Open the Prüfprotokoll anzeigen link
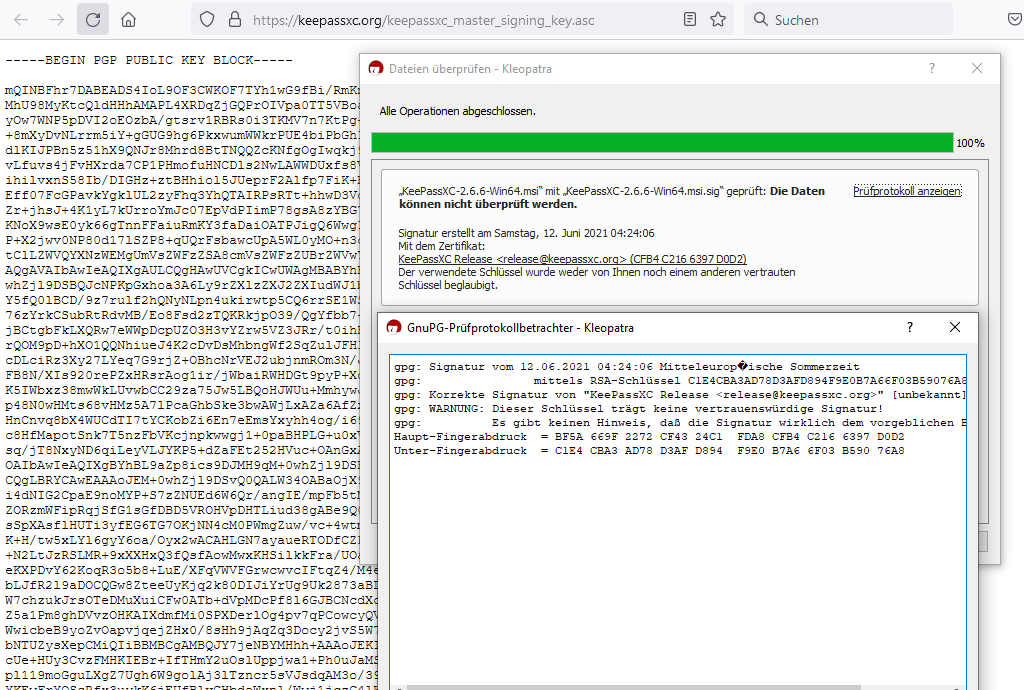Viewport: 1024px width, 690px height. pos(908,191)
